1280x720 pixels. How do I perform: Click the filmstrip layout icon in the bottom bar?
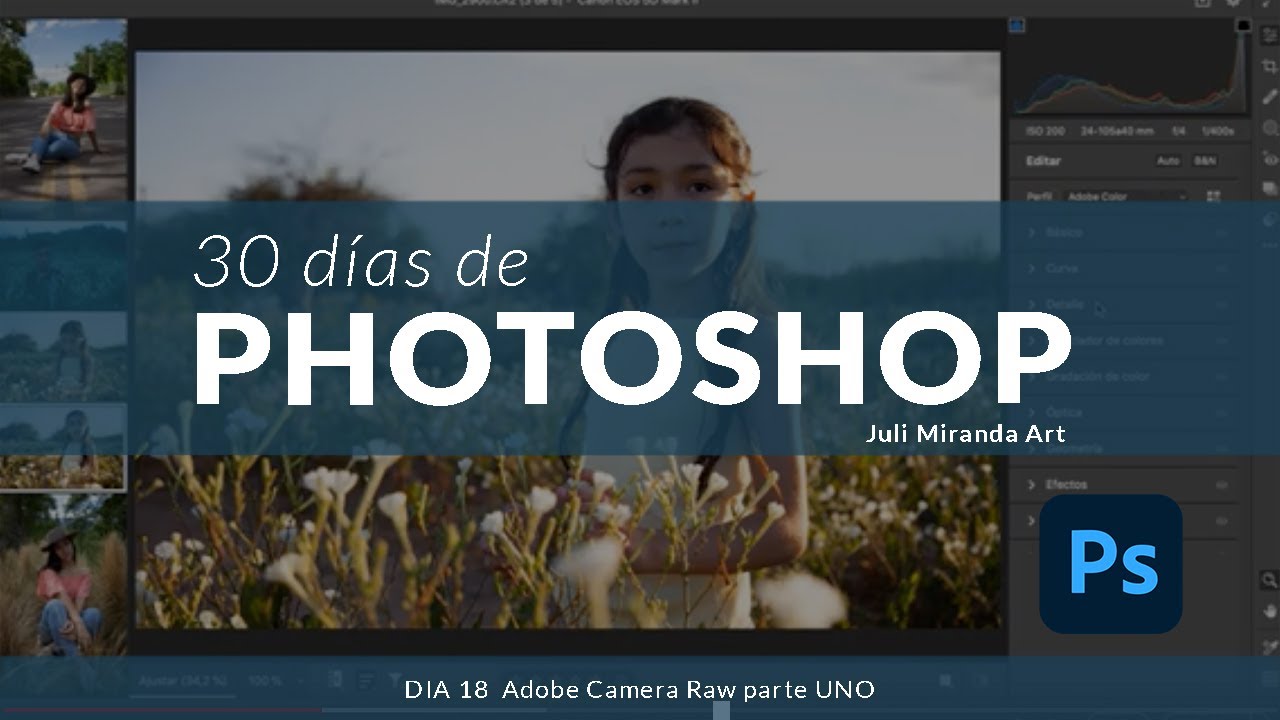point(335,680)
